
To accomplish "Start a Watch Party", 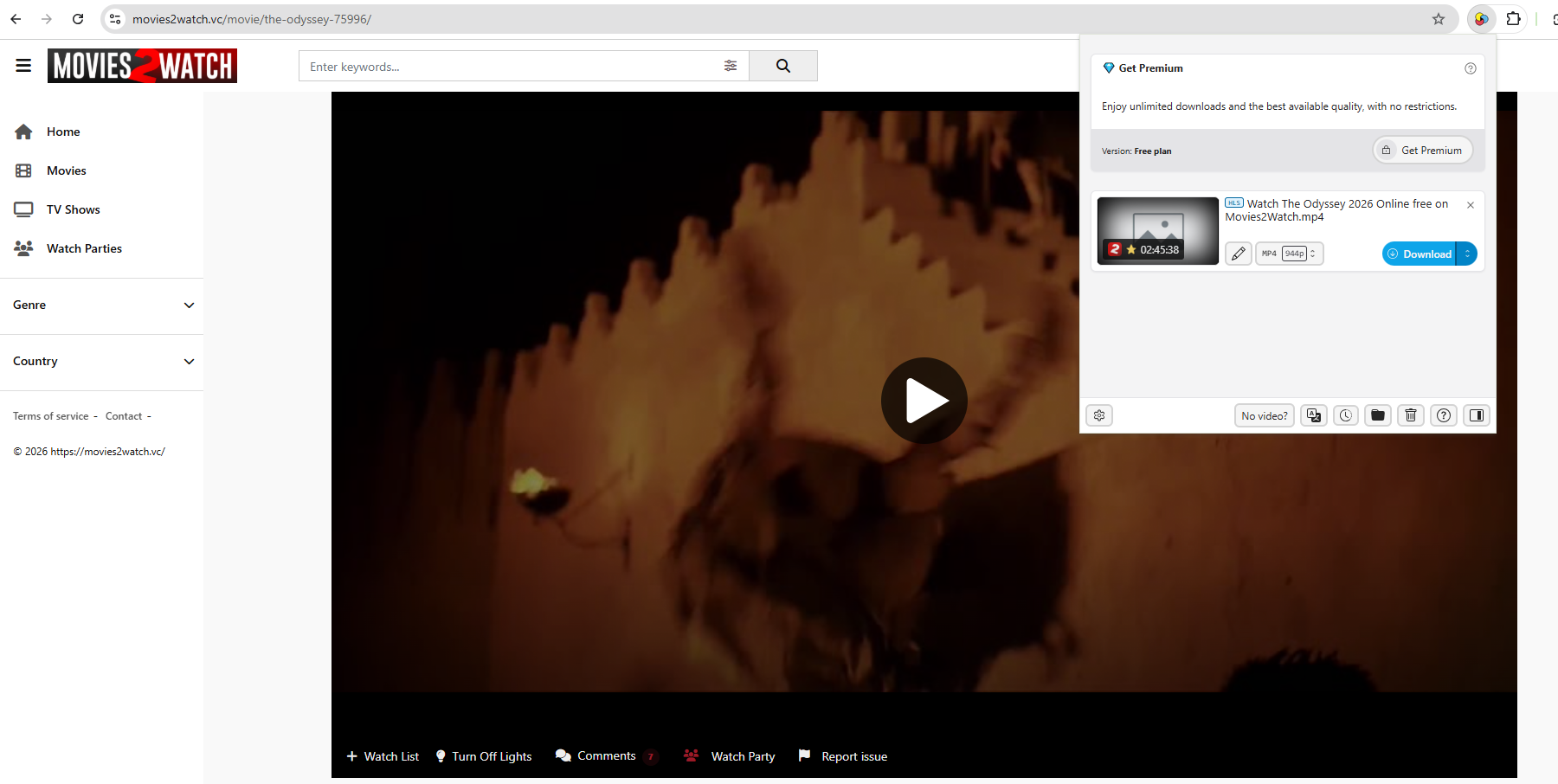I will (x=730, y=756).
